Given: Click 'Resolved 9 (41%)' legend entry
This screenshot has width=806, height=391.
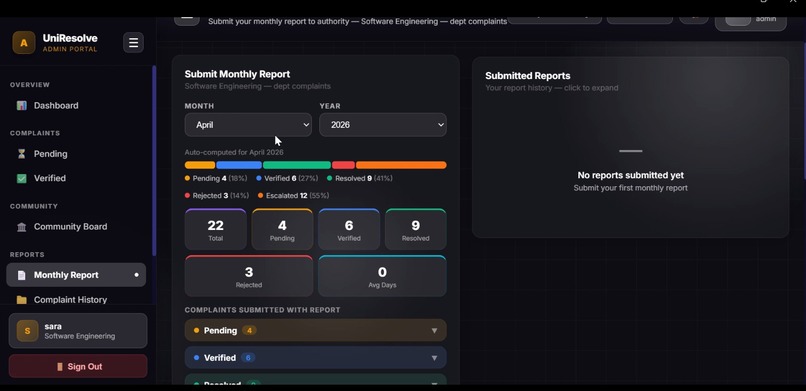Looking at the screenshot, I should point(360,178).
